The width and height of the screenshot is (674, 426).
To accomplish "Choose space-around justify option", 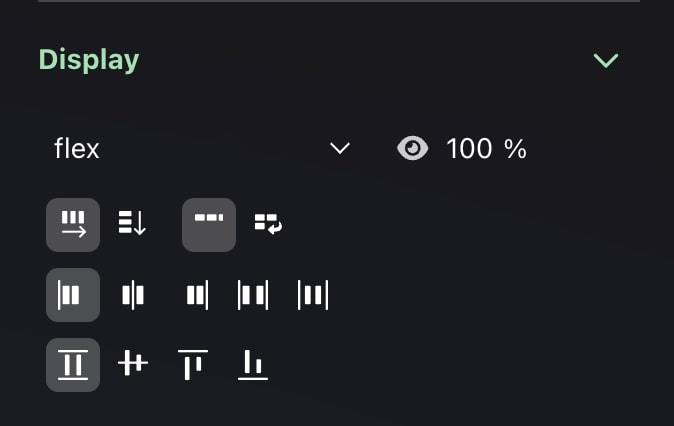I will 313,296.
